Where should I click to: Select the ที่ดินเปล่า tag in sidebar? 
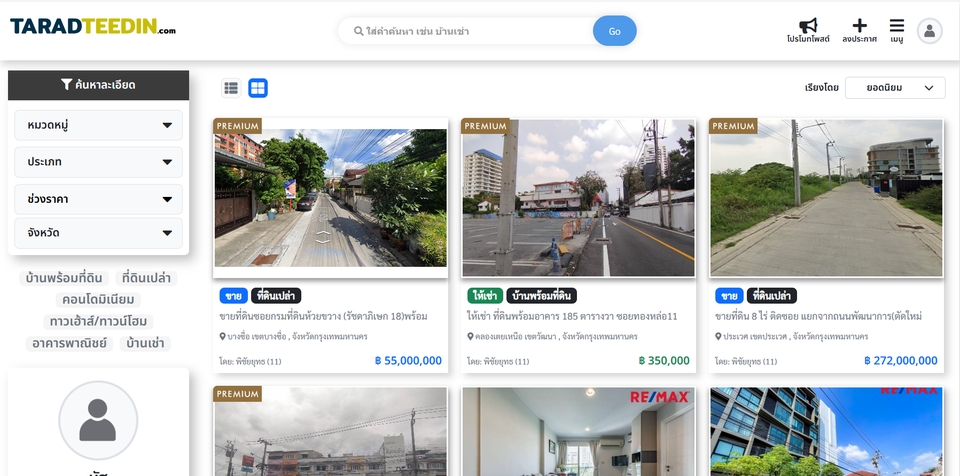146,278
